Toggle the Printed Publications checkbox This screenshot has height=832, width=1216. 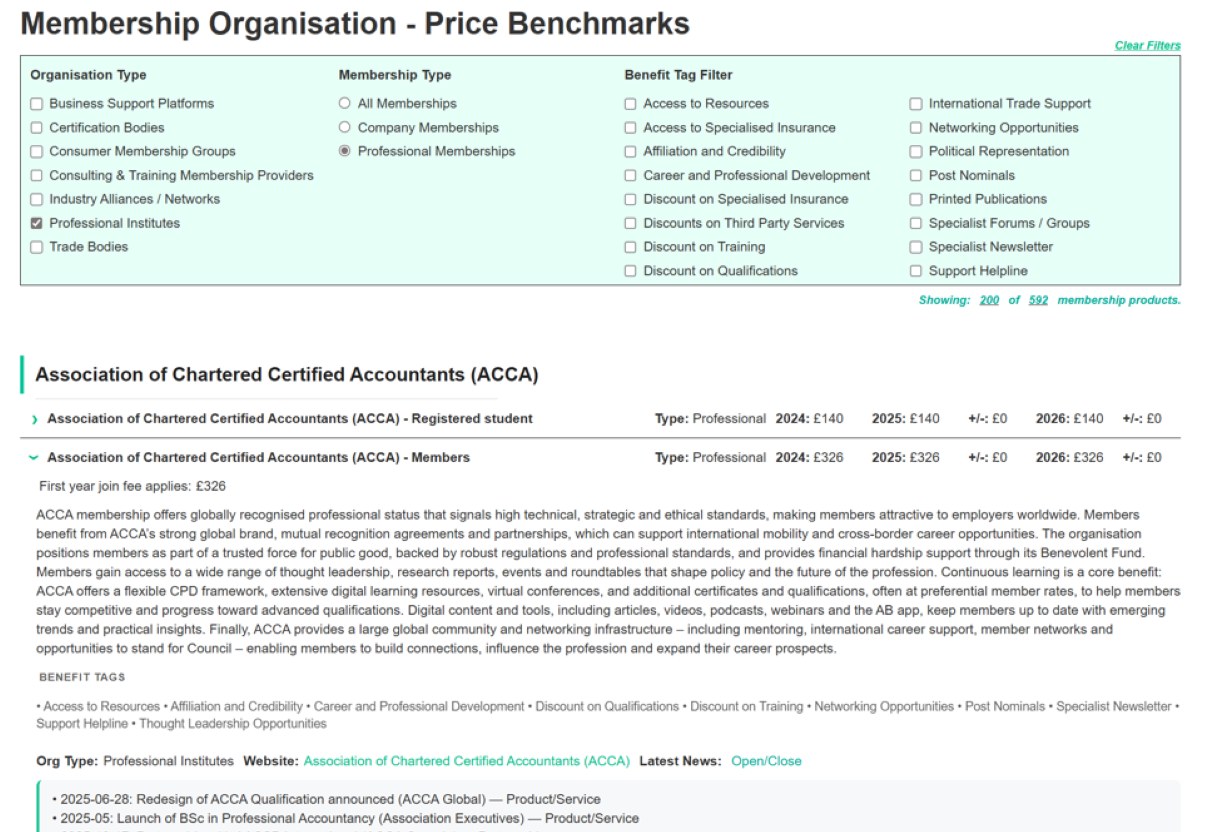(x=916, y=200)
